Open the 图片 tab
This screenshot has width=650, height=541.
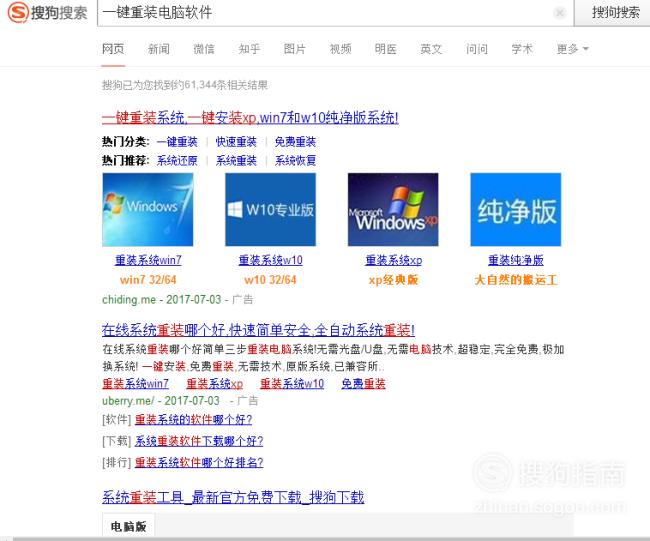(x=295, y=49)
